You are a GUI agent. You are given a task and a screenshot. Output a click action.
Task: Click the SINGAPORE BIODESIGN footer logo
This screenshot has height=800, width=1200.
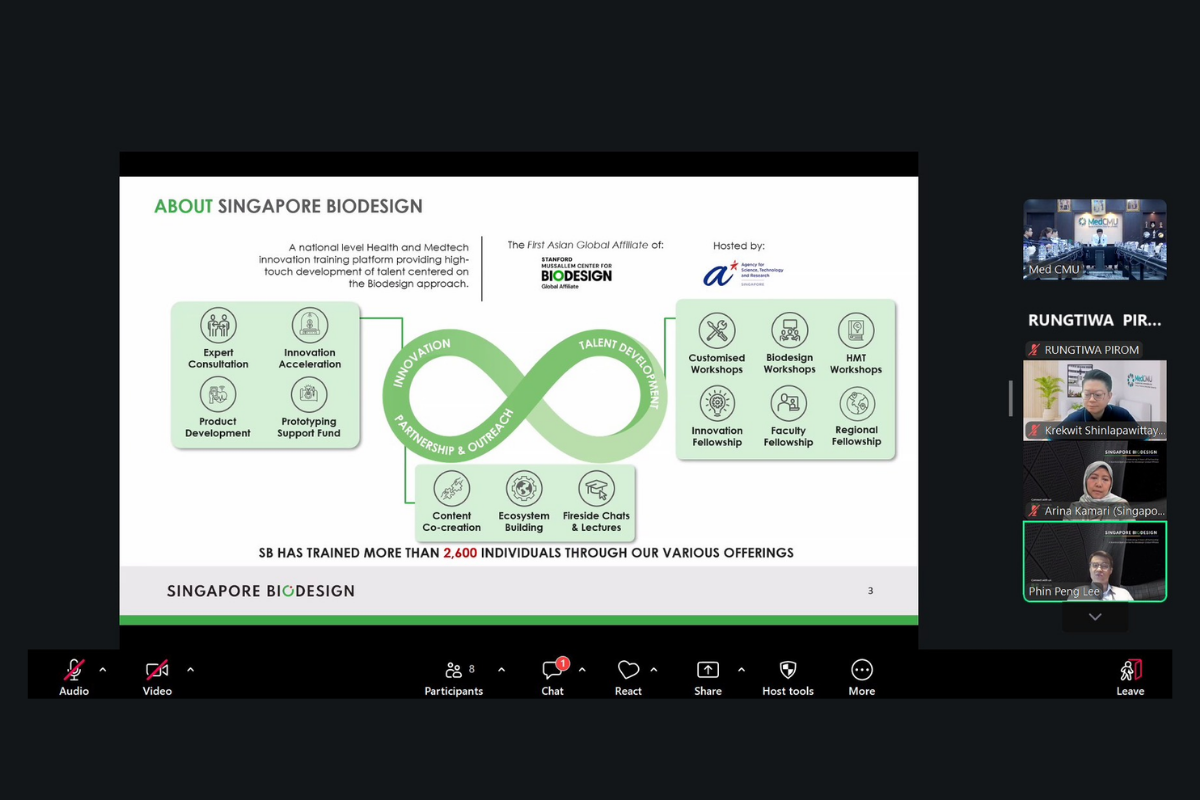[261, 591]
